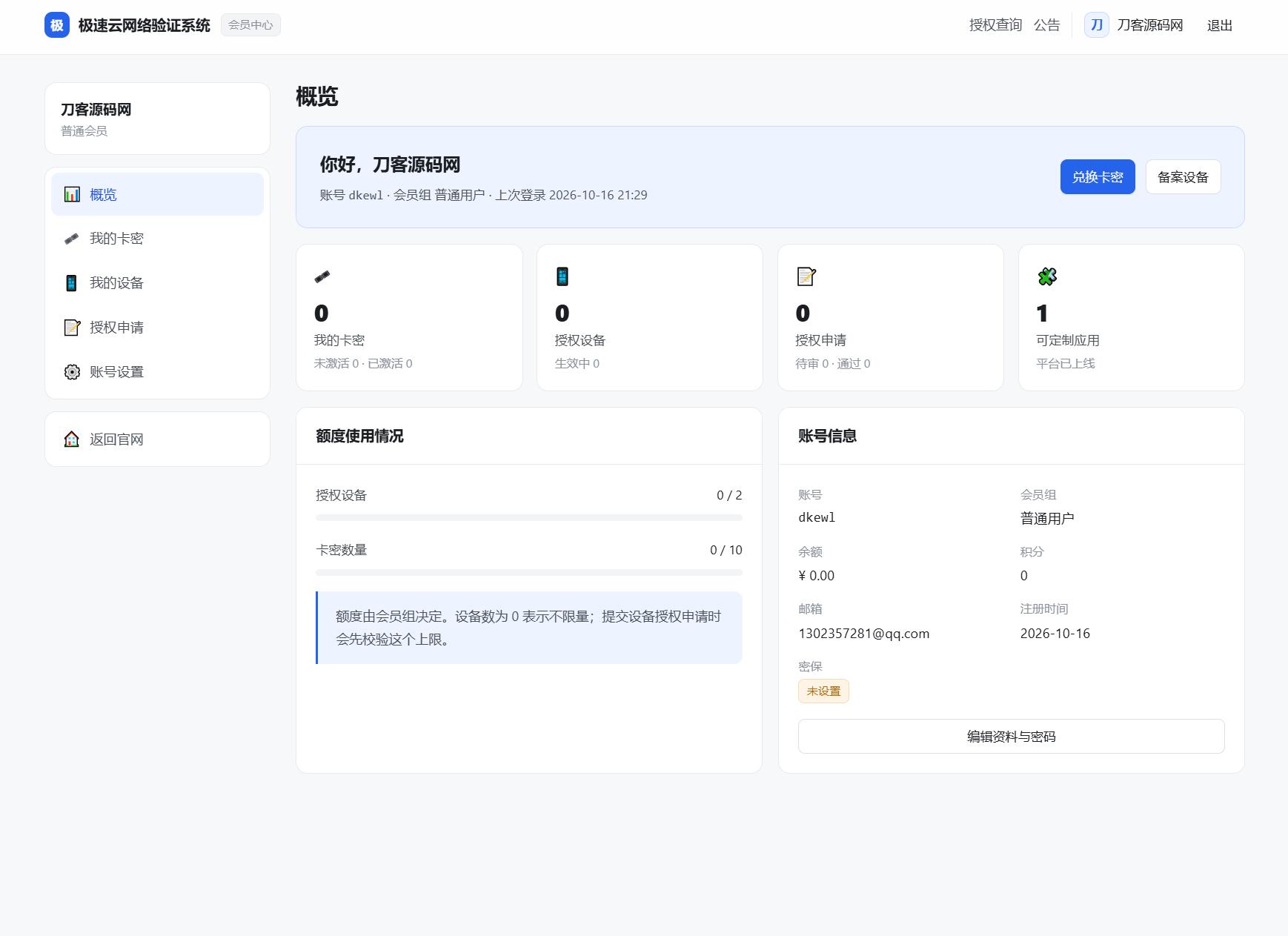Viewport: 1288px width, 936px height.
Task: Click the notepad icon in 授权申请 stat card
Action: pos(806,276)
